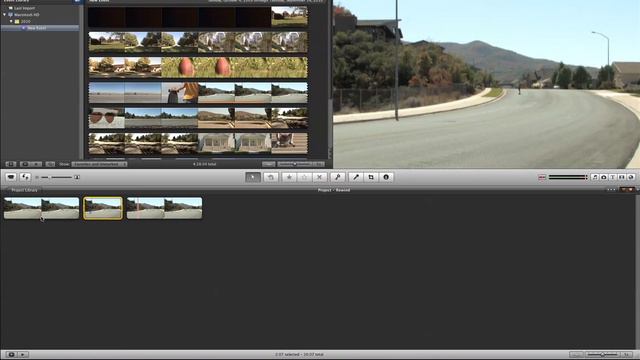Screen dimensions: 640x360
Task: Mark selection as favorite with star
Action: 289,177
